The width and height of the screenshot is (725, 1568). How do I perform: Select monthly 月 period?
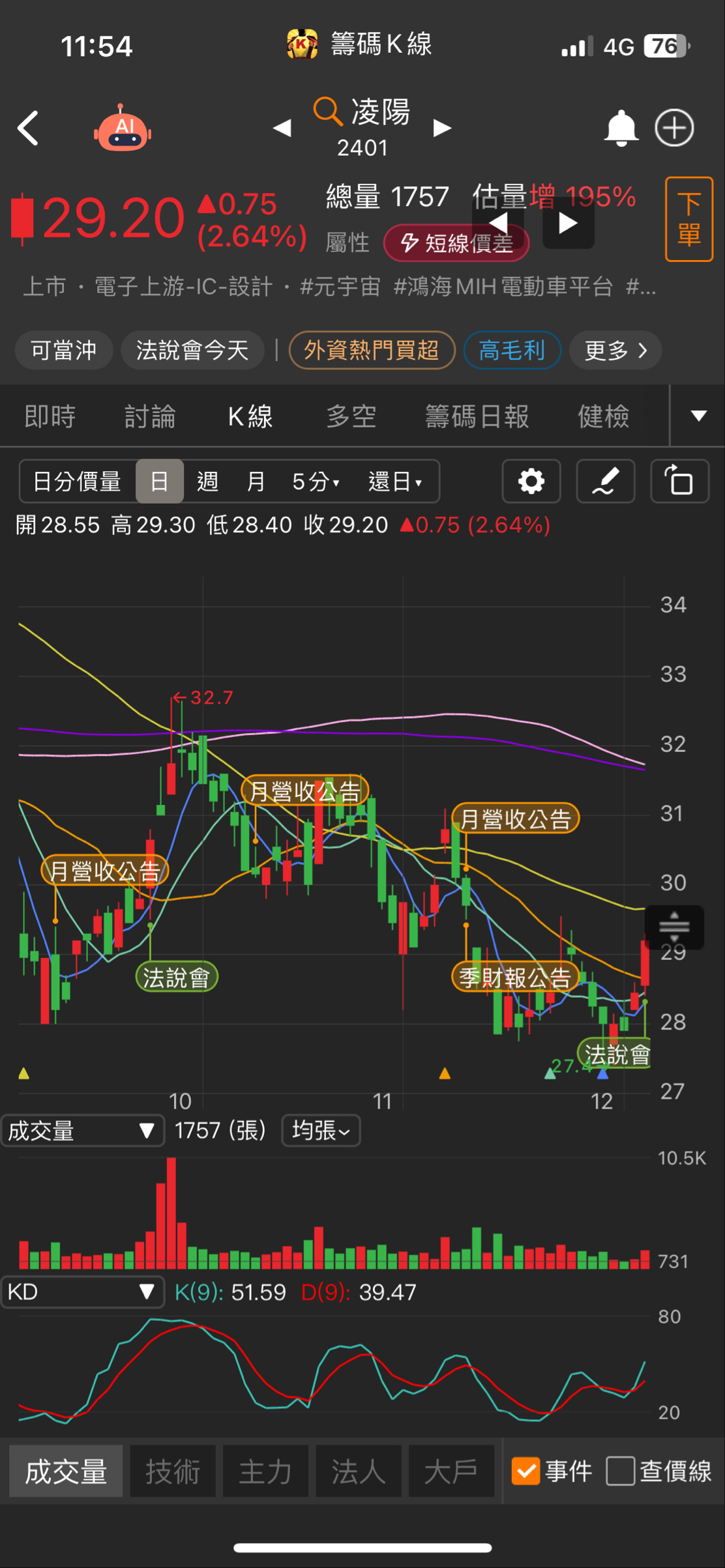point(256,482)
